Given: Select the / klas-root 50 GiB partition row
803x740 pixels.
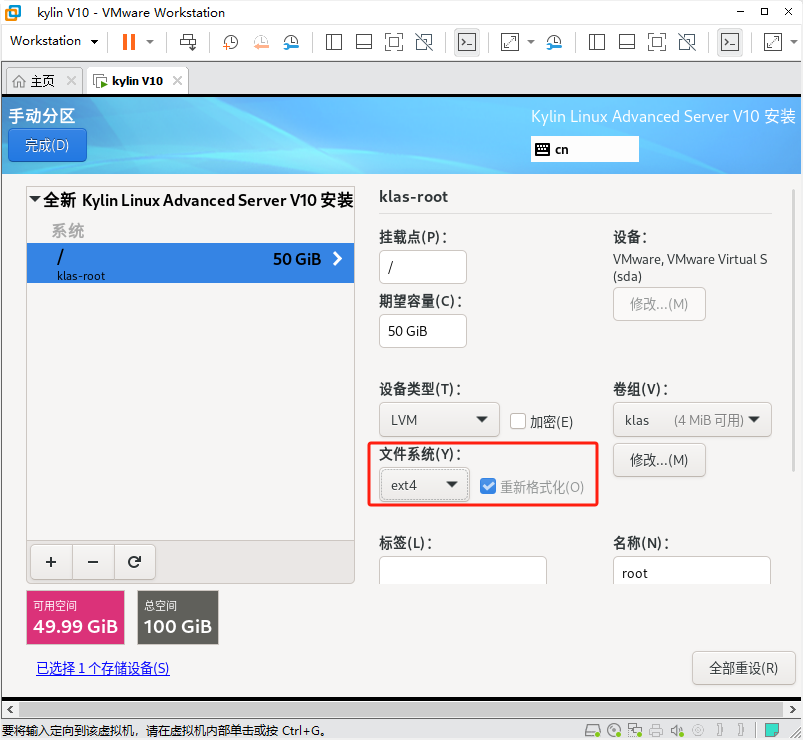Looking at the screenshot, I should click(x=190, y=263).
